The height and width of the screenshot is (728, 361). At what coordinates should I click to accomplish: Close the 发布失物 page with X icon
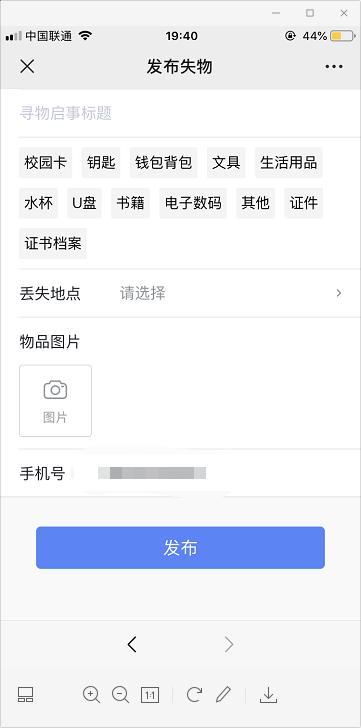27,67
